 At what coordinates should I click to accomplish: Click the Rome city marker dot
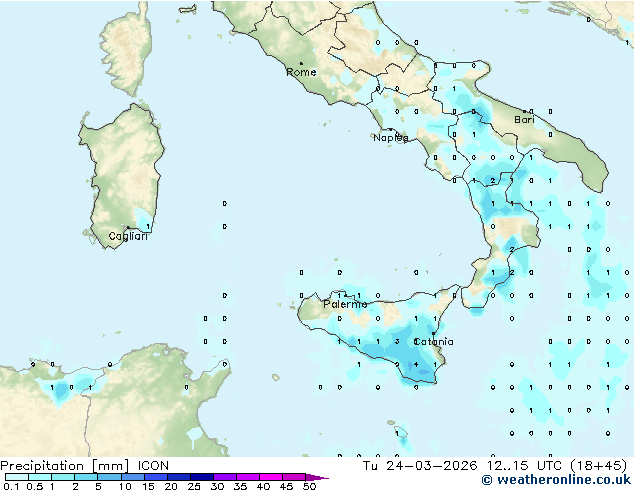click(301, 63)
